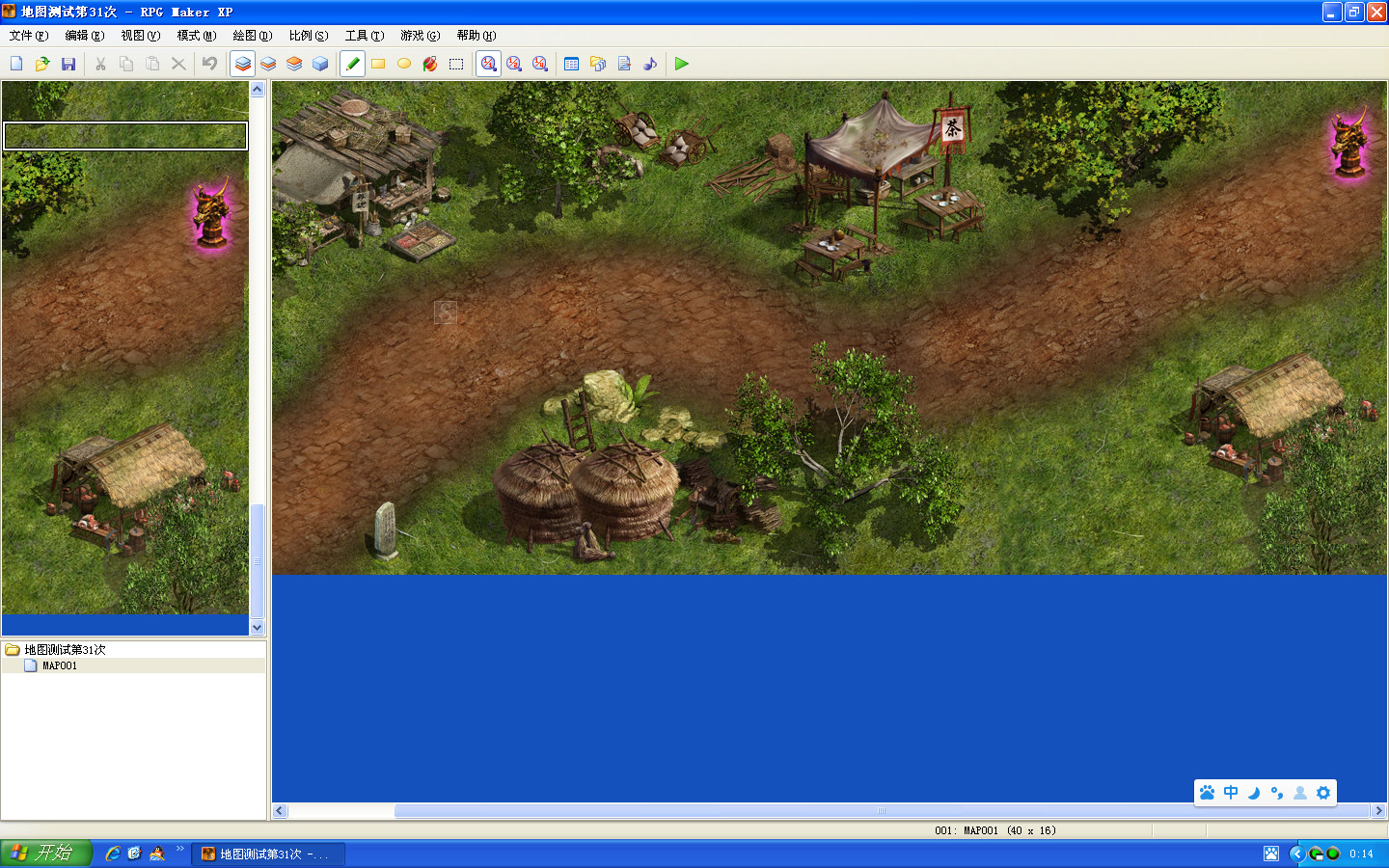Start playtest with the green play button

(682, 64)
